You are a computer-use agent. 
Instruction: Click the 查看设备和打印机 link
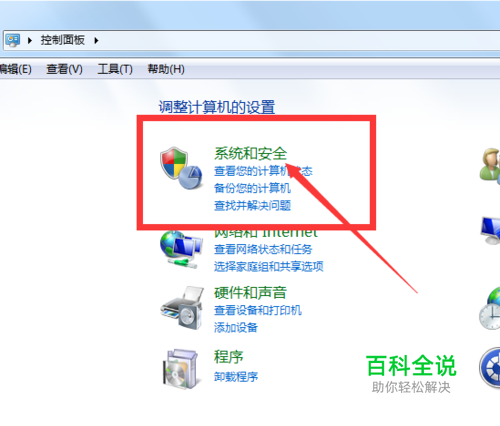point(258,310)
